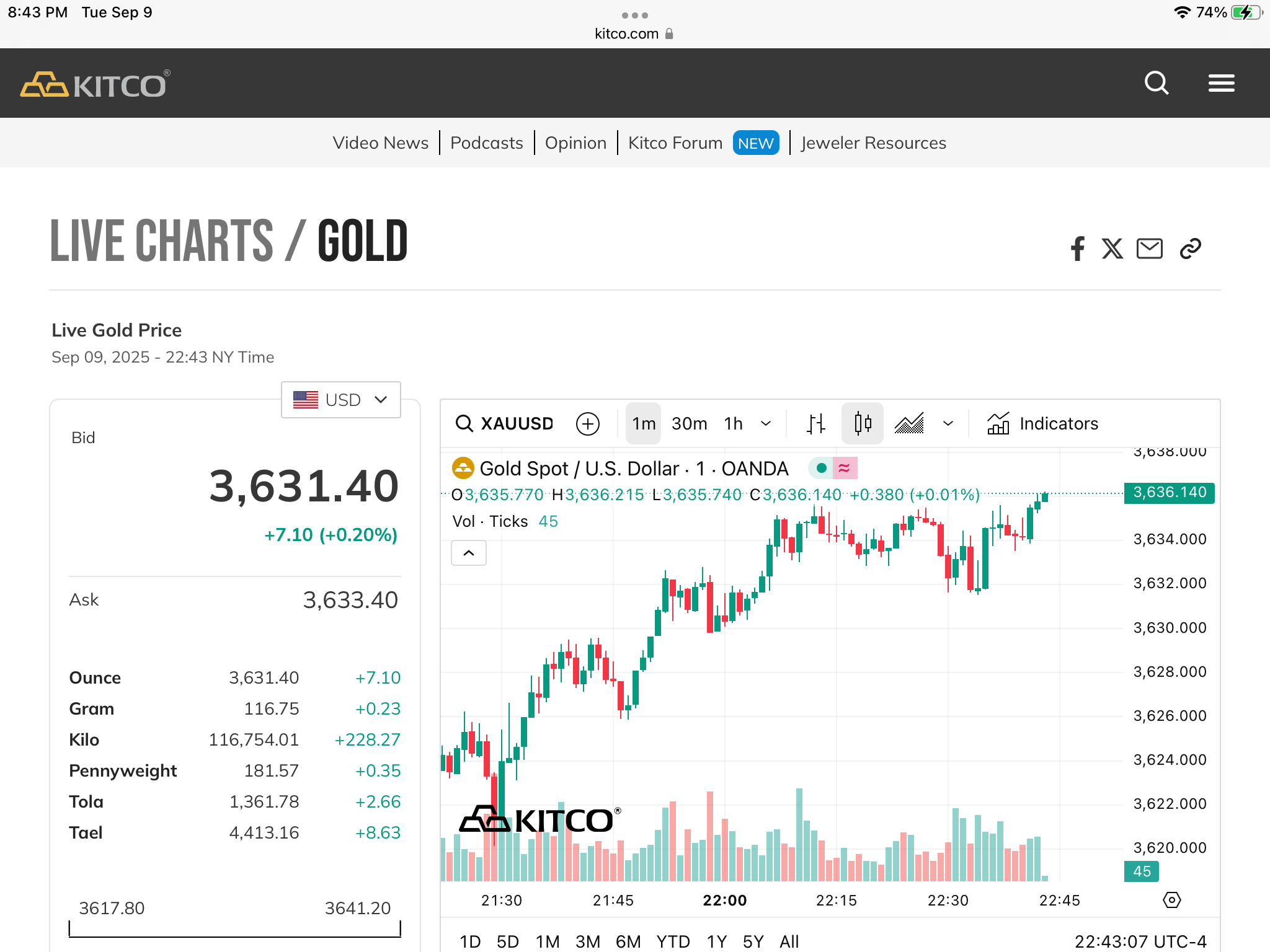Open the Podcasts link
Screen dimensions: 1270x952
click(487, 143)
